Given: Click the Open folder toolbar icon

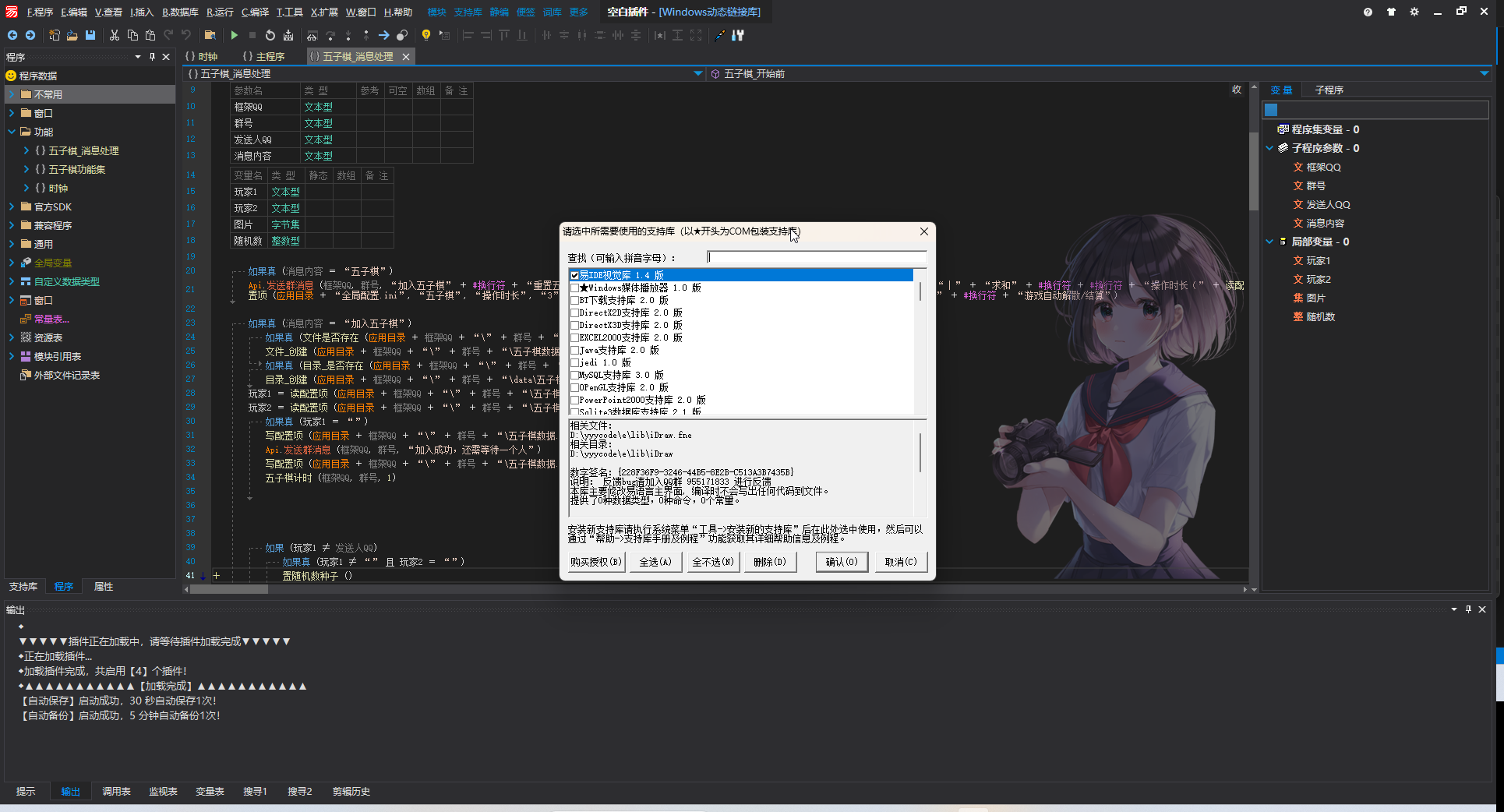Looking at the screenshot, I should [72, 35].
